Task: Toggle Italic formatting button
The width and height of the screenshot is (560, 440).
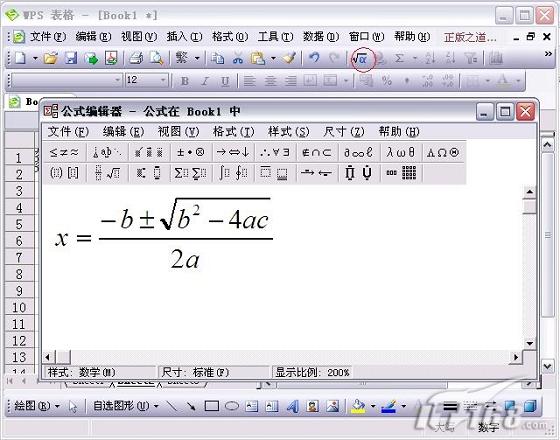Action: tap(205, 81)
